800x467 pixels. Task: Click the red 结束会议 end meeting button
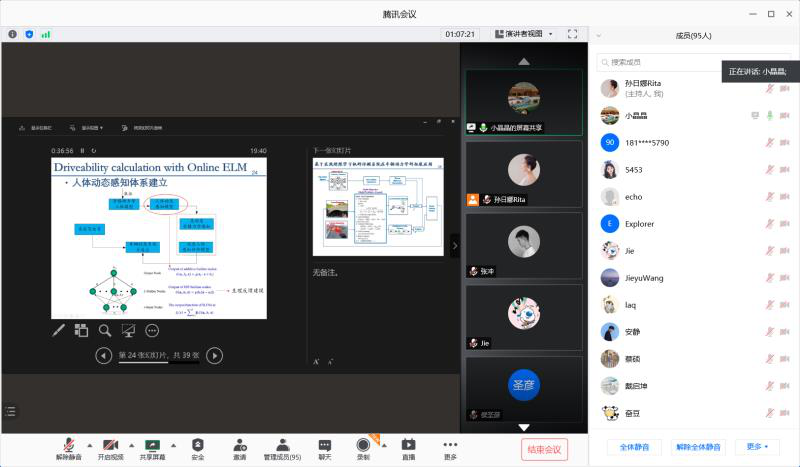pos(545,449)
